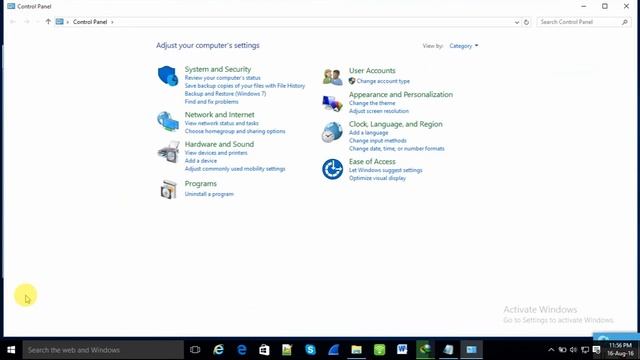Click the search magnifier in Control Panel search

pos(624,22)
